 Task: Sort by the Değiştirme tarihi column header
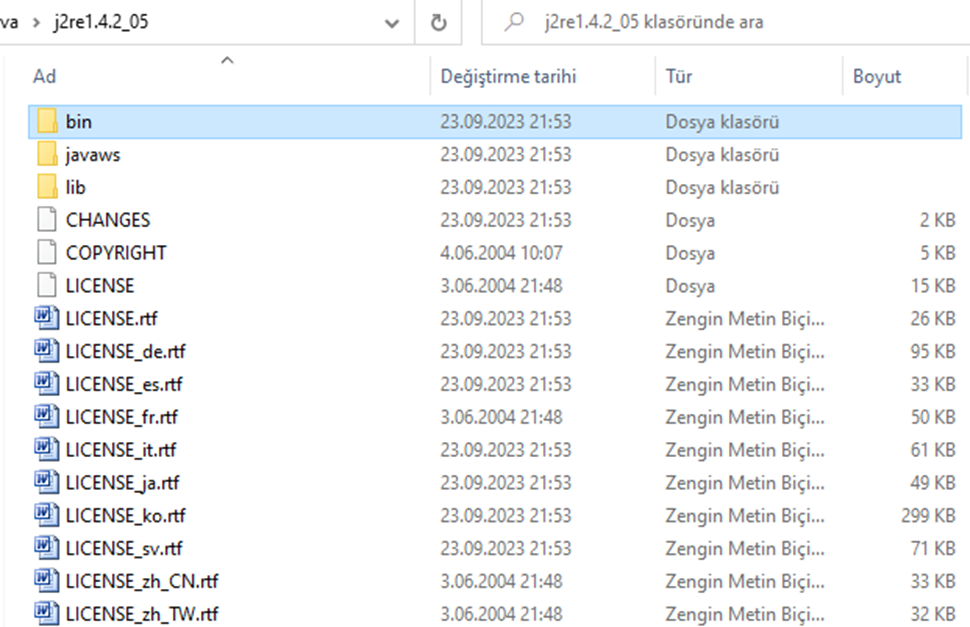508,76
